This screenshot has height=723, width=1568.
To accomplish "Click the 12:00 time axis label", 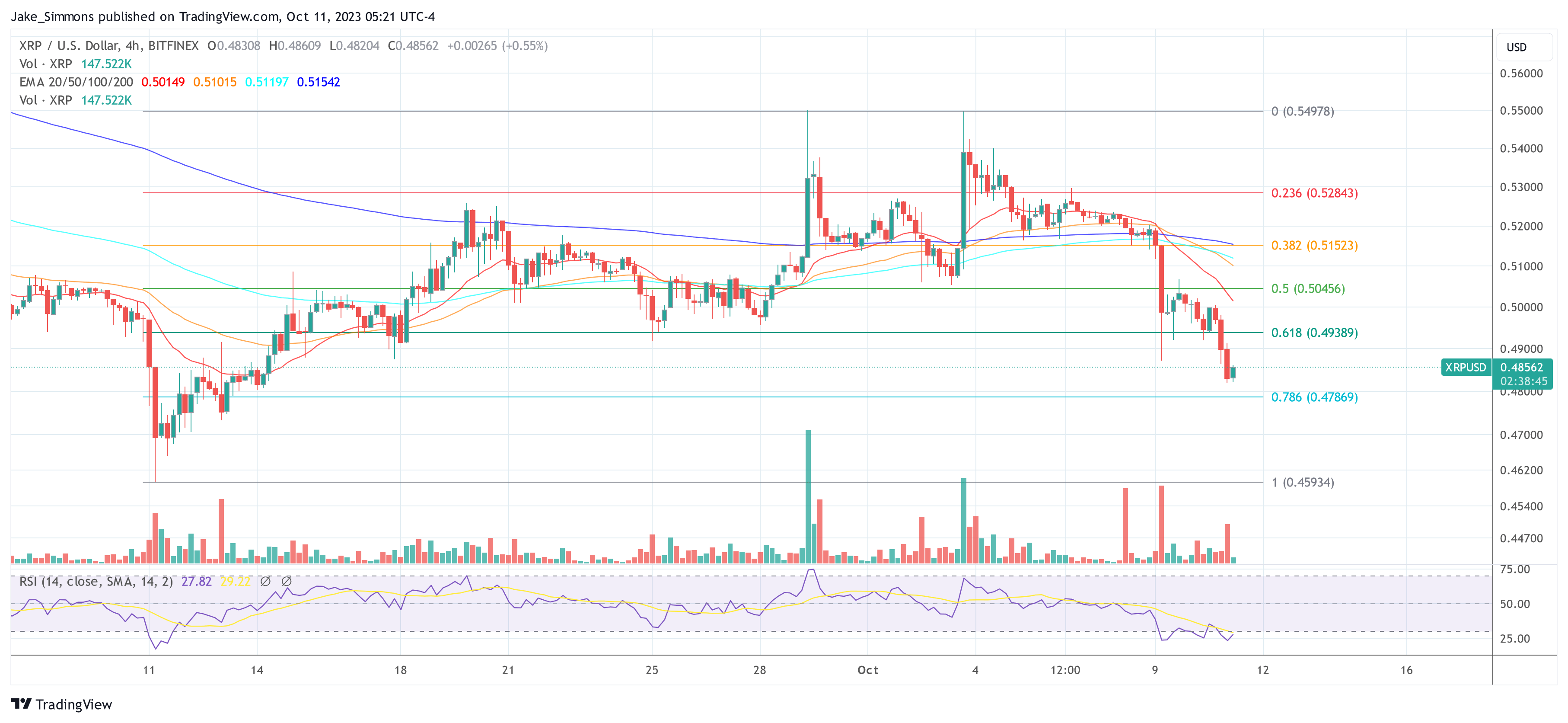I will point(1065,670).
